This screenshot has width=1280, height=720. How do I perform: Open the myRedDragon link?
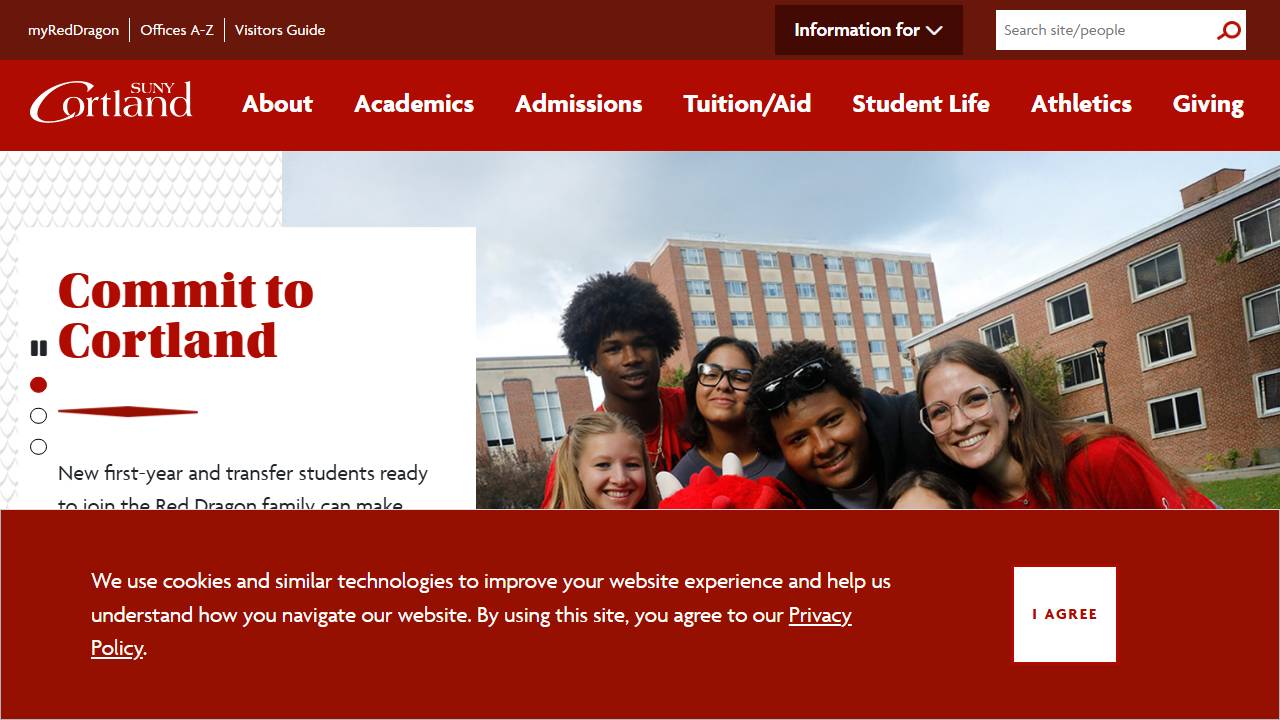coord(73,30)
